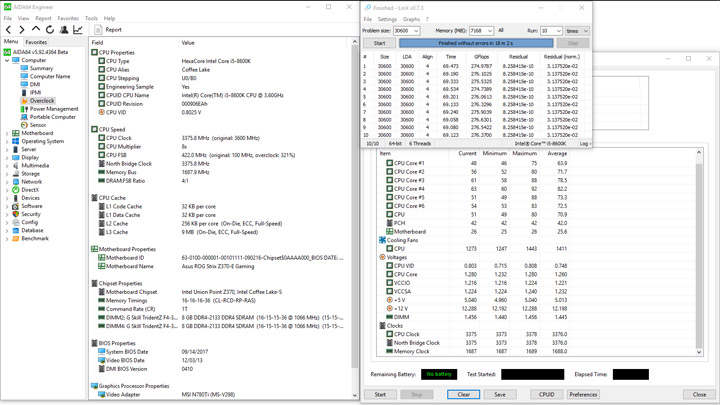Switch to the Favorites tab

point(36,42)
